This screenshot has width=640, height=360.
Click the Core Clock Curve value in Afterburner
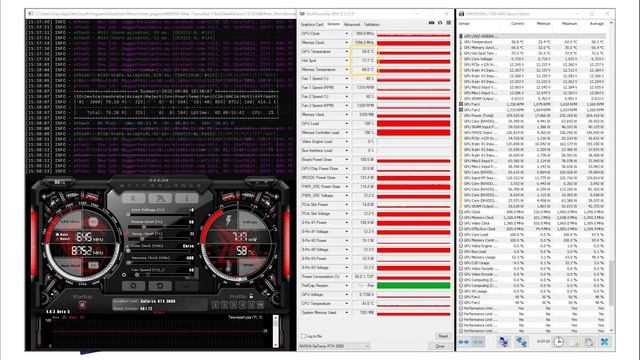coord(188,246)
